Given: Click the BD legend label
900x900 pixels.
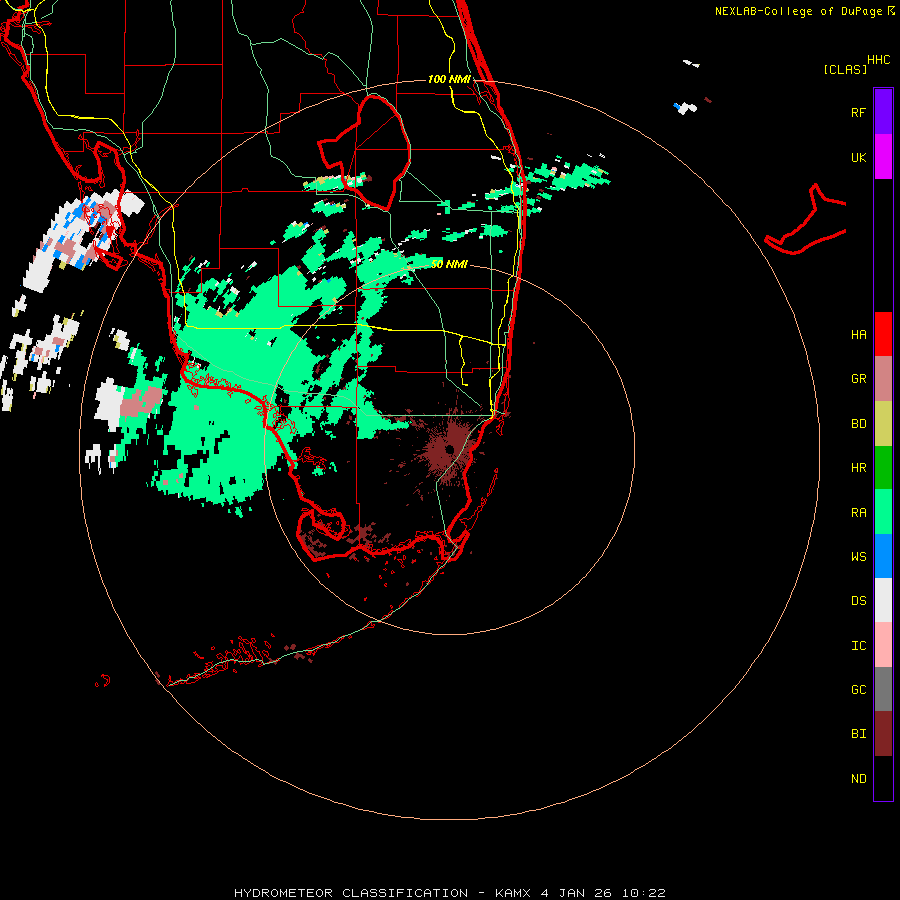Looking at the screenshot, I should coord(858,424).
